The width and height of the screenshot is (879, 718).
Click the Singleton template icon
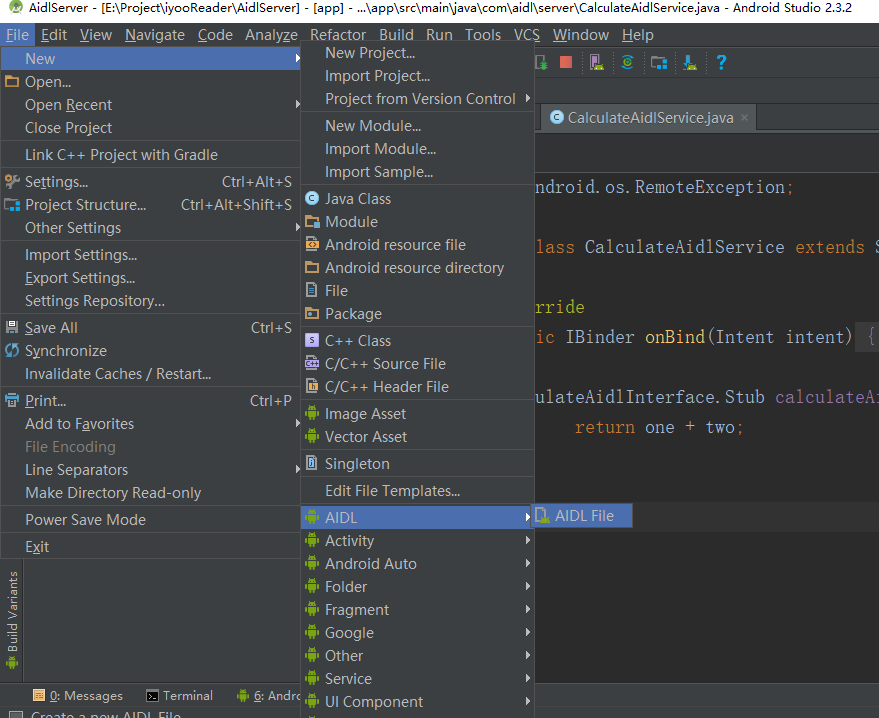click(x=312, y=463)
